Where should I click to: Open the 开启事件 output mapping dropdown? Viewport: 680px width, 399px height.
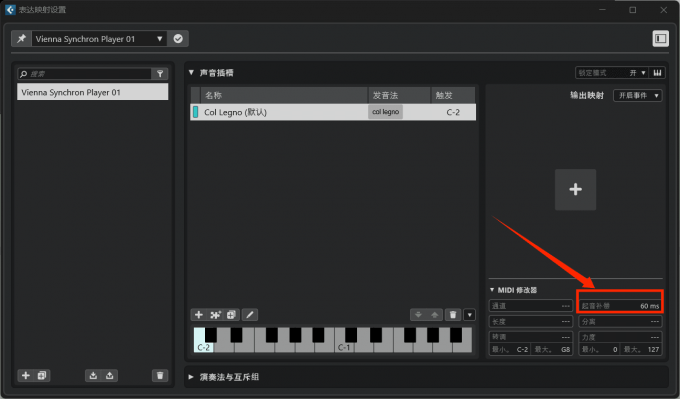[638, 95]
